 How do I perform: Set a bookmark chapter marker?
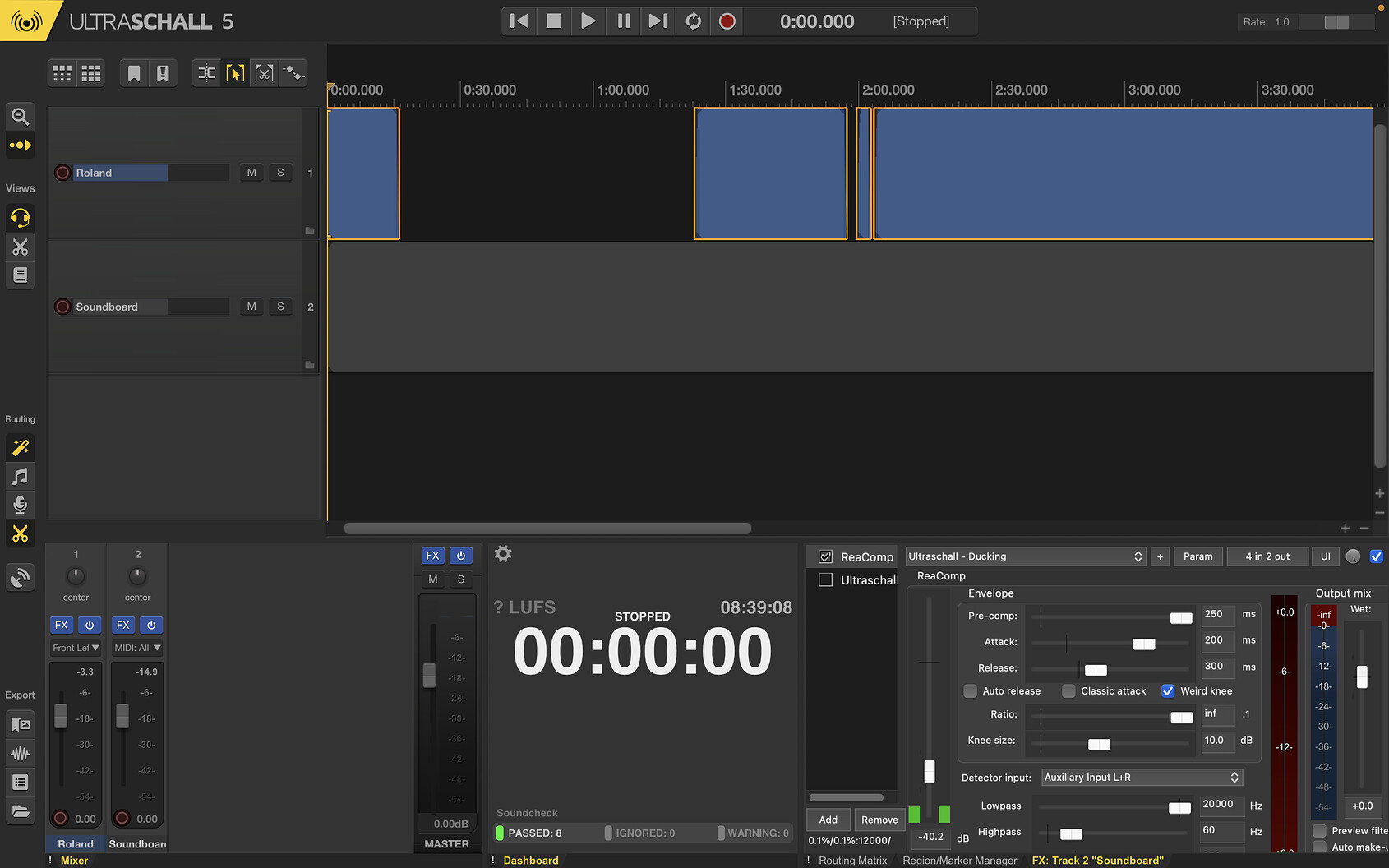point(134,73)
